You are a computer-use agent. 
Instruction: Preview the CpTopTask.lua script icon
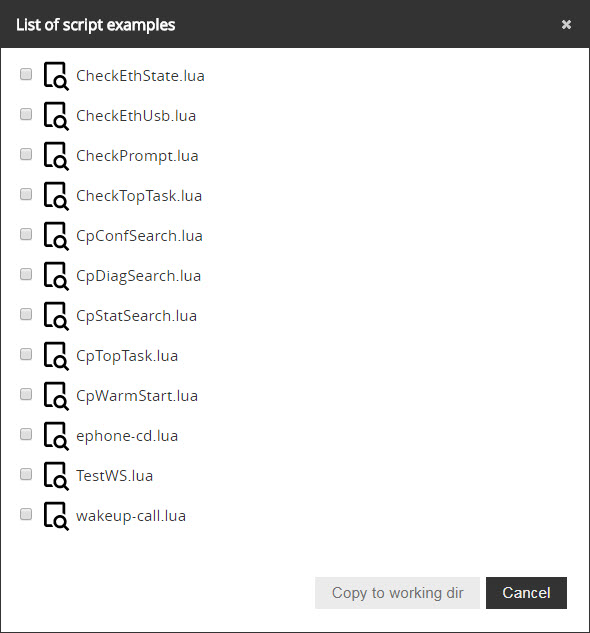(56, 356)
